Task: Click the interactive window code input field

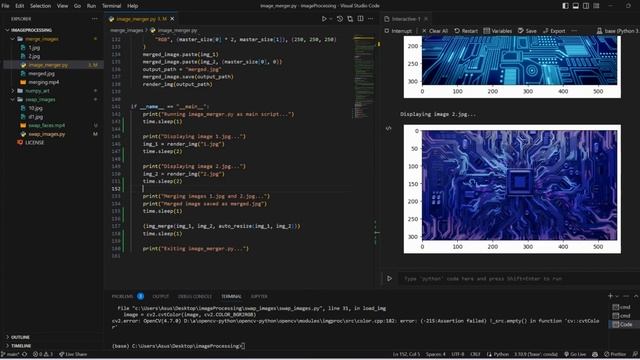Action: pos(518,279)
